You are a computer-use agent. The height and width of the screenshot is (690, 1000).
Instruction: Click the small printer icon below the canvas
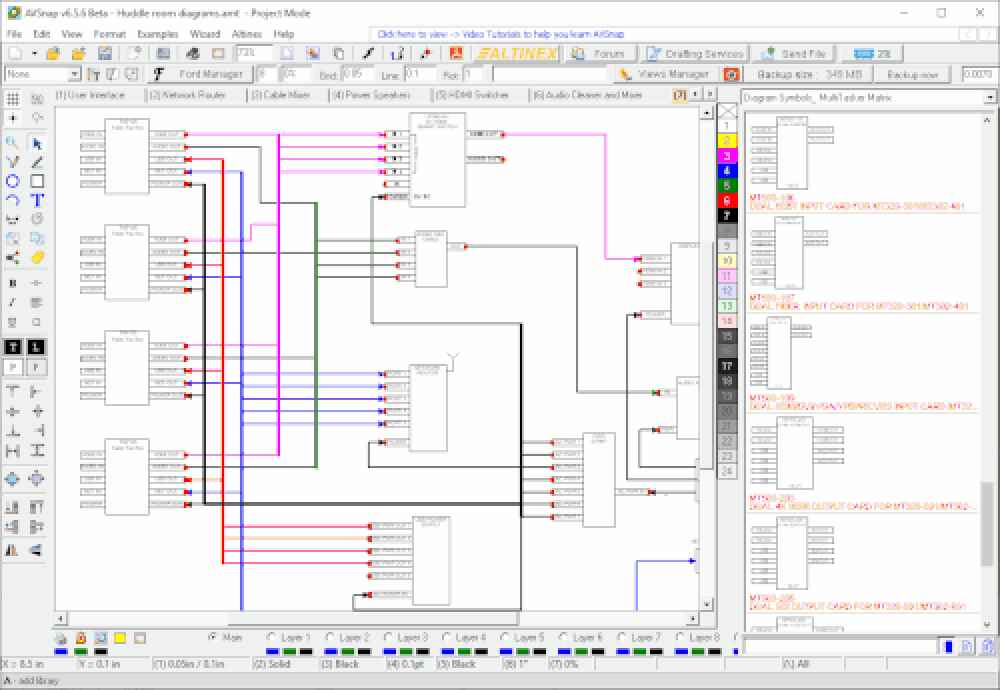(61, 638)
